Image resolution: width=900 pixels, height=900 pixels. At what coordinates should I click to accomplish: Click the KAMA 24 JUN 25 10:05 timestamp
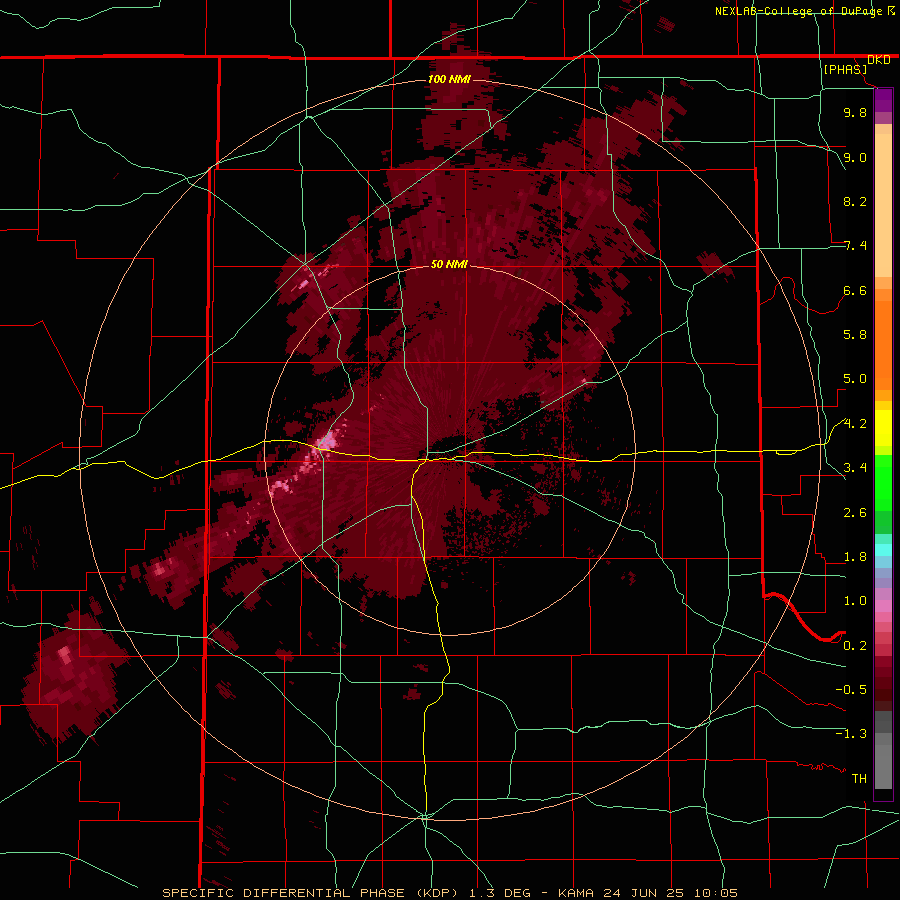[647, 893]
